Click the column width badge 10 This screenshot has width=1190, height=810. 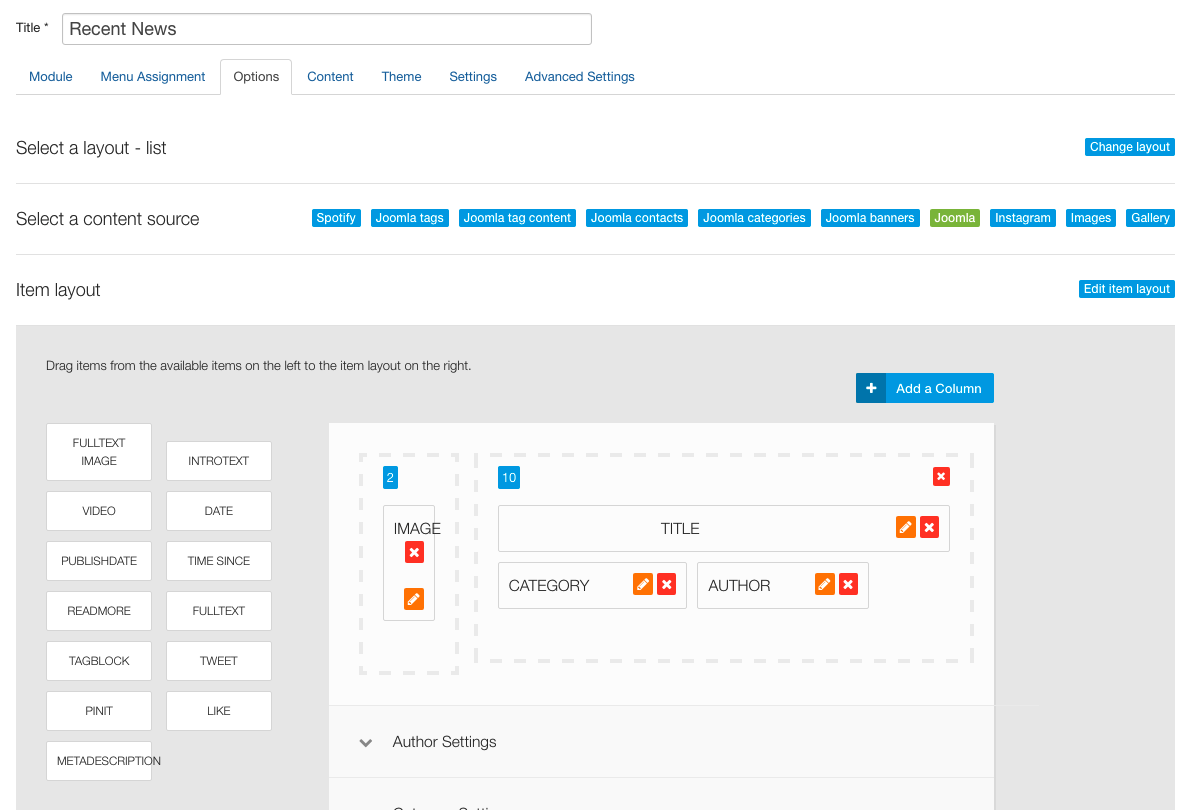click(x=508, y=477)
